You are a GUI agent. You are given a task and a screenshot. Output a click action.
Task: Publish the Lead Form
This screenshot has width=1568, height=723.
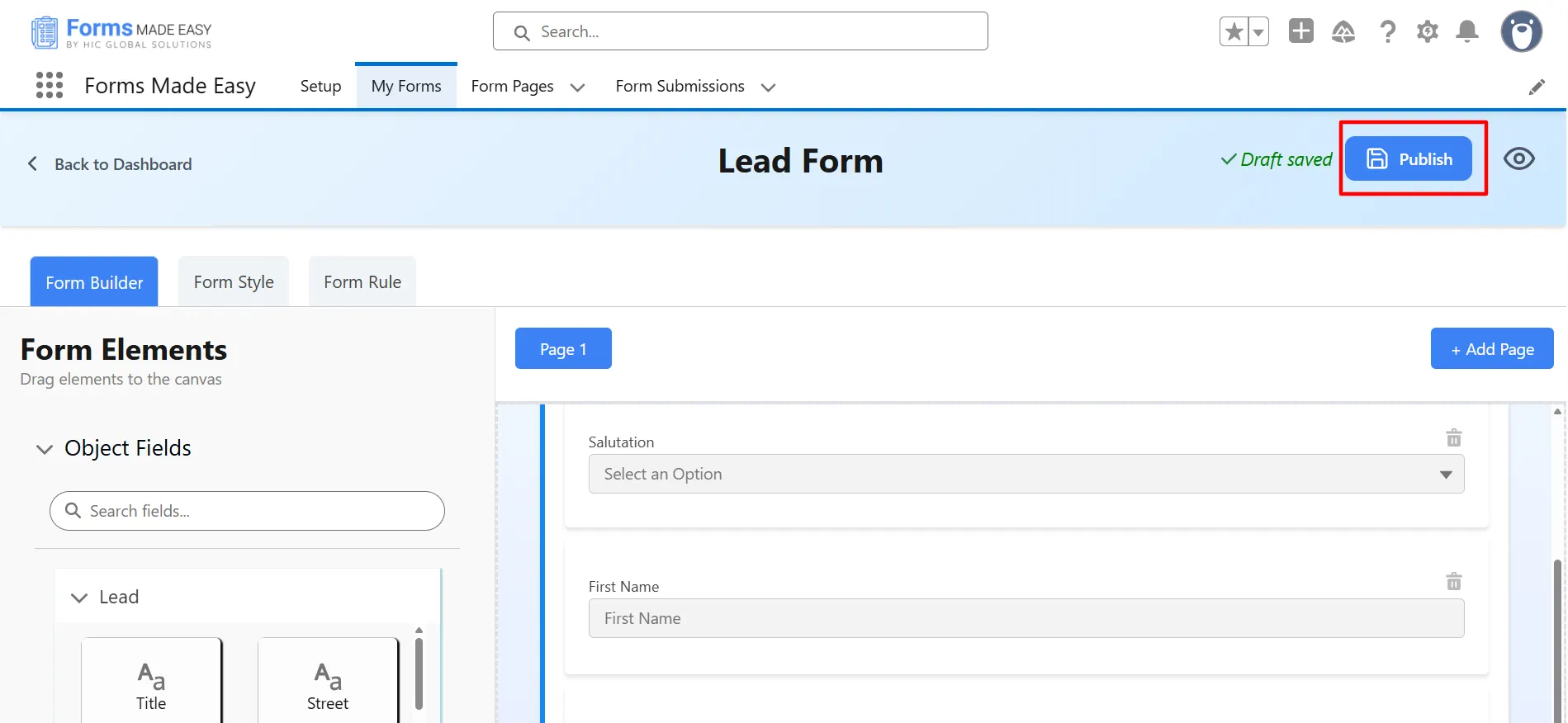(x=1408, y=158)
